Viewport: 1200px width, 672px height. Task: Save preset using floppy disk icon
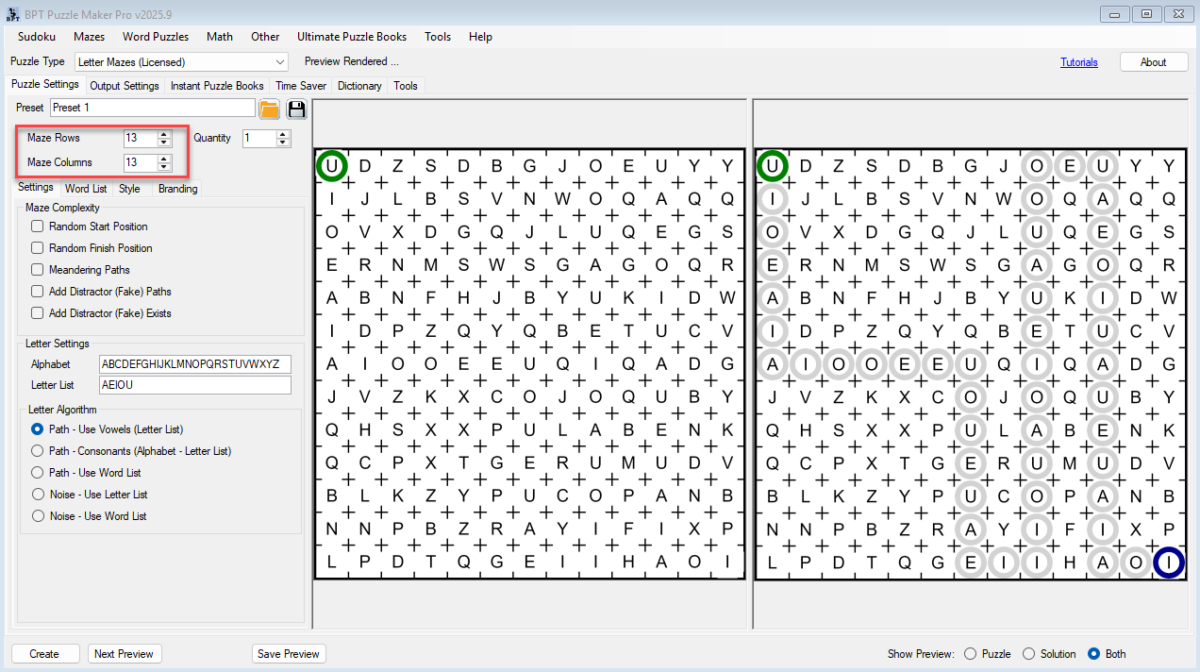coord(296,109)
